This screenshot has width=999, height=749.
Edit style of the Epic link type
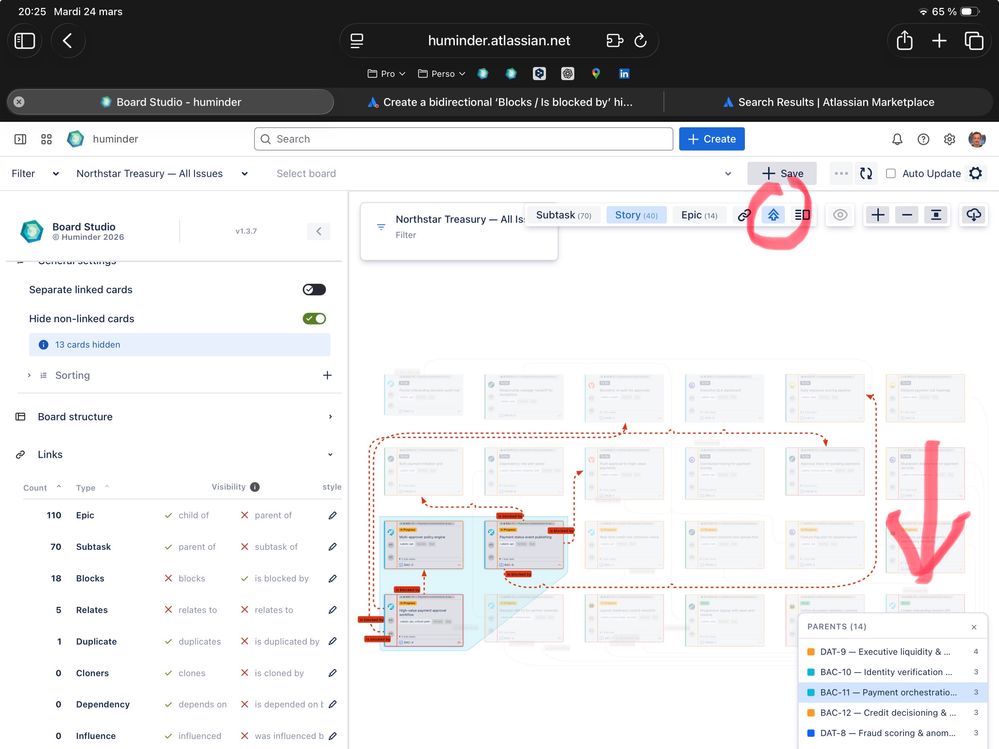(333, 515)
